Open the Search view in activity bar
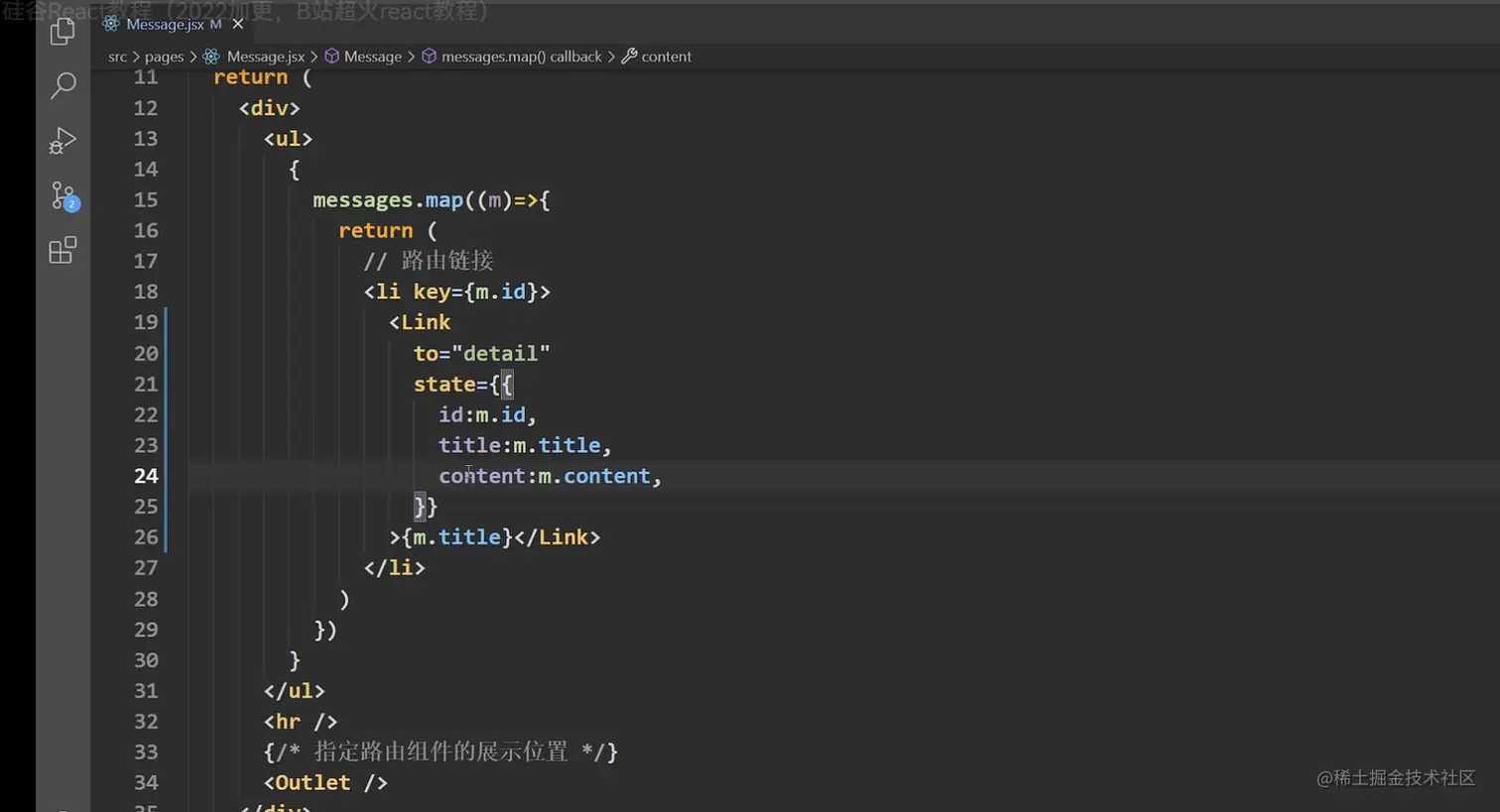This screenshot has height=812, width=1500. point(62,86)
